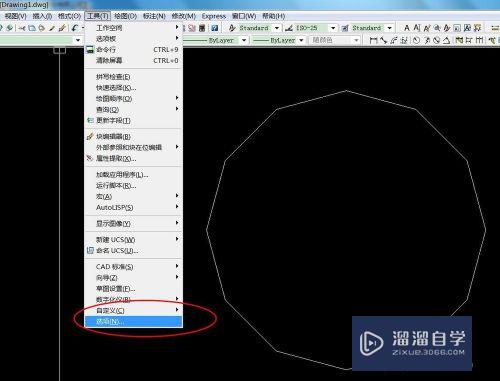Image resolution: width=500 pixels, height=381 pixels.
Task: Click the Find text magnifier icon
Action: tap(437, 28)
